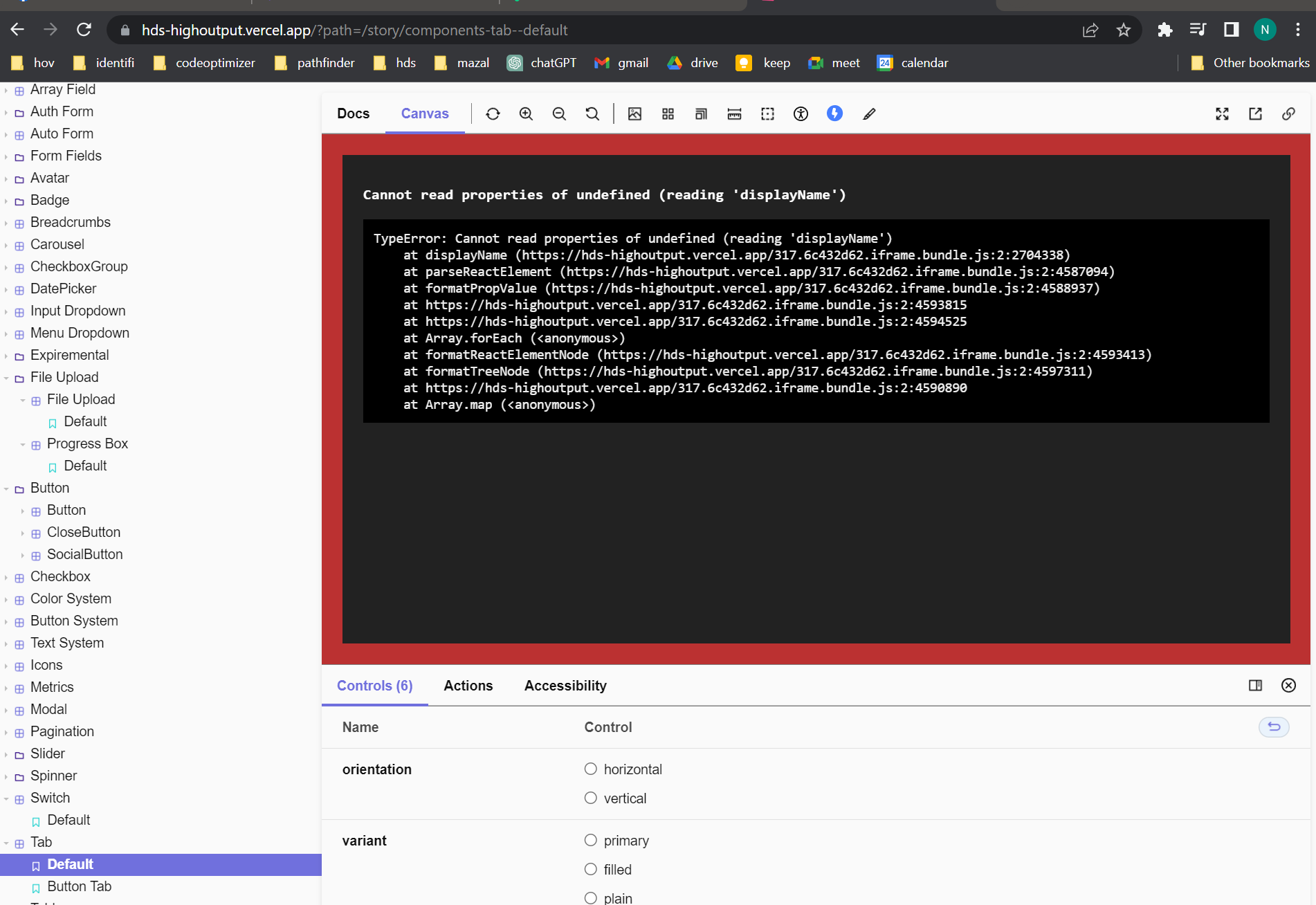This screenshot has width=1316, height=905.
Task: Collapse the Progress Box component
Action: click(x=87, y=444)
